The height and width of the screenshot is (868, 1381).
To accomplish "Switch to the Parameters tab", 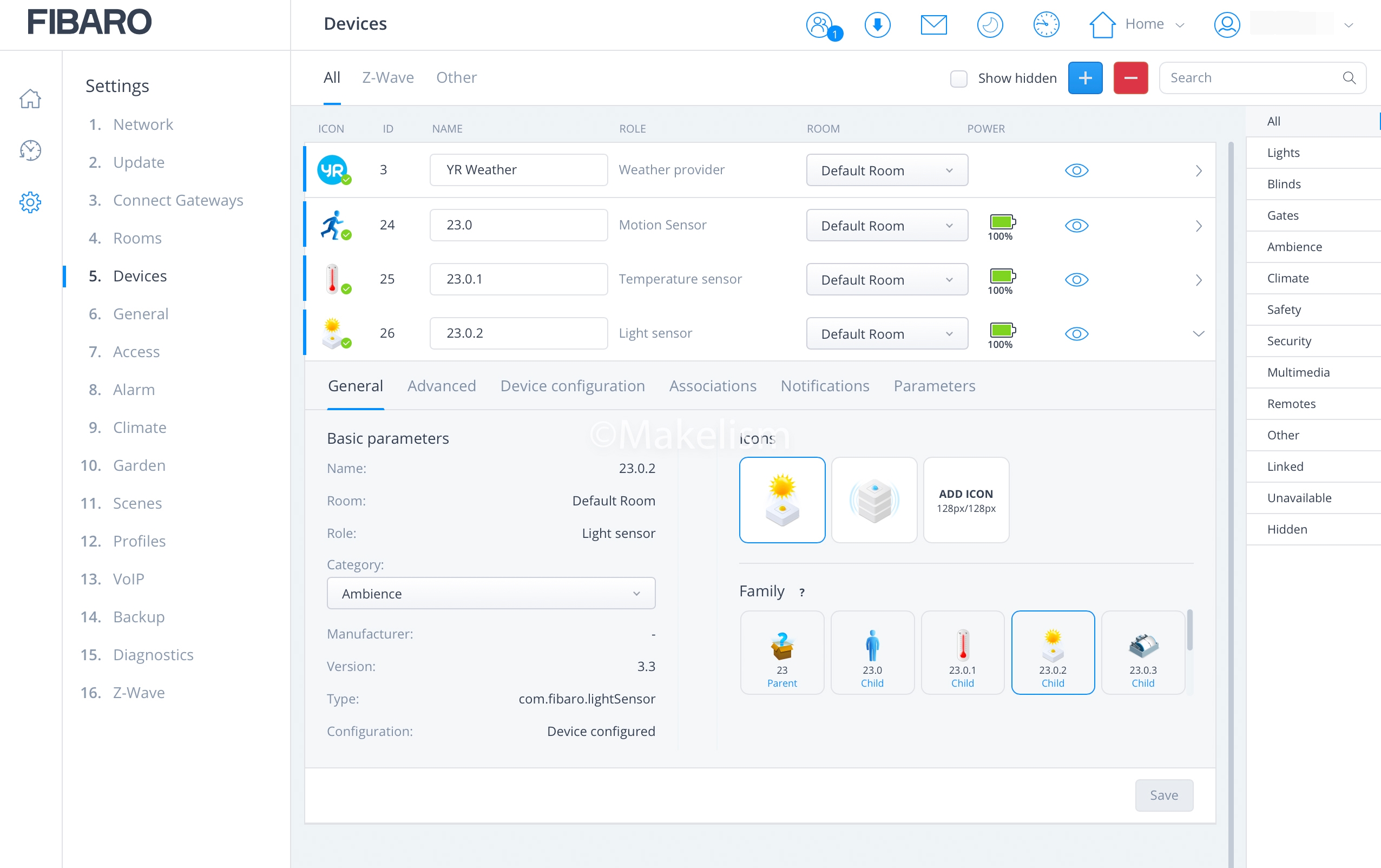I will click(933, 385).
